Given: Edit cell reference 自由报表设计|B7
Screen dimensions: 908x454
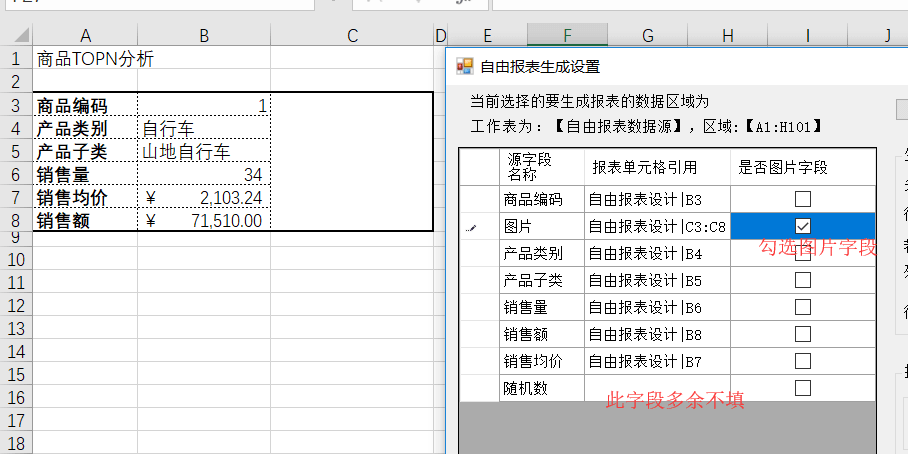Looking at the screenshot, I should coord(657,361).
